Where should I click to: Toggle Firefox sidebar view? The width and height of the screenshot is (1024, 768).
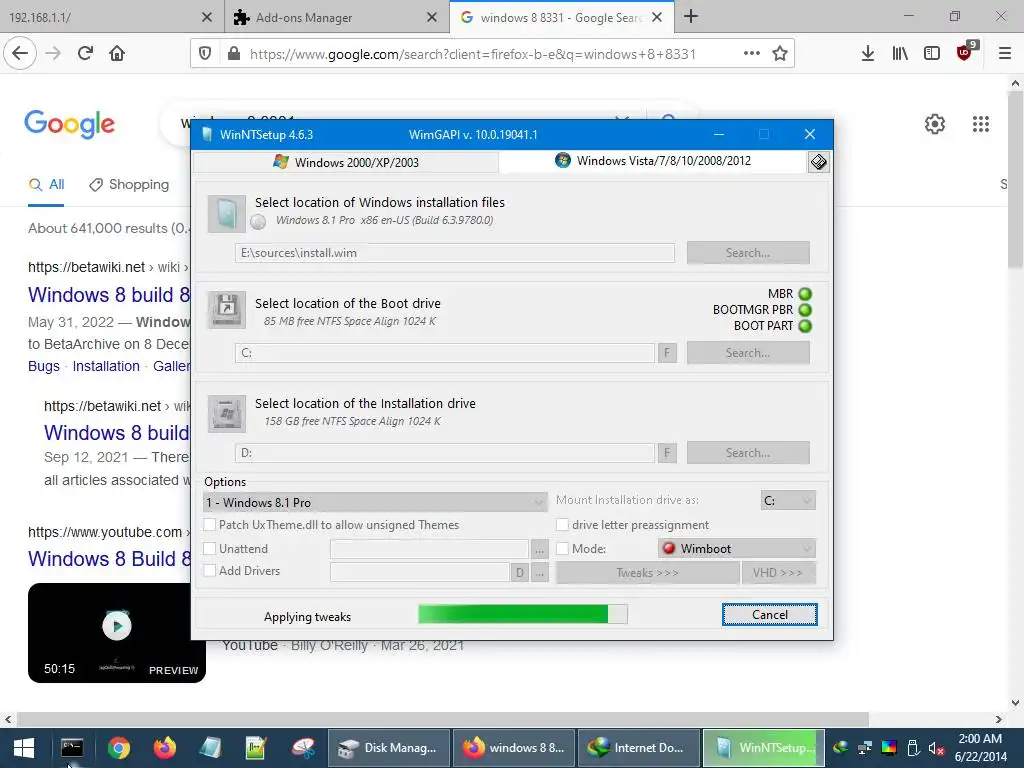tap(932, 53)
